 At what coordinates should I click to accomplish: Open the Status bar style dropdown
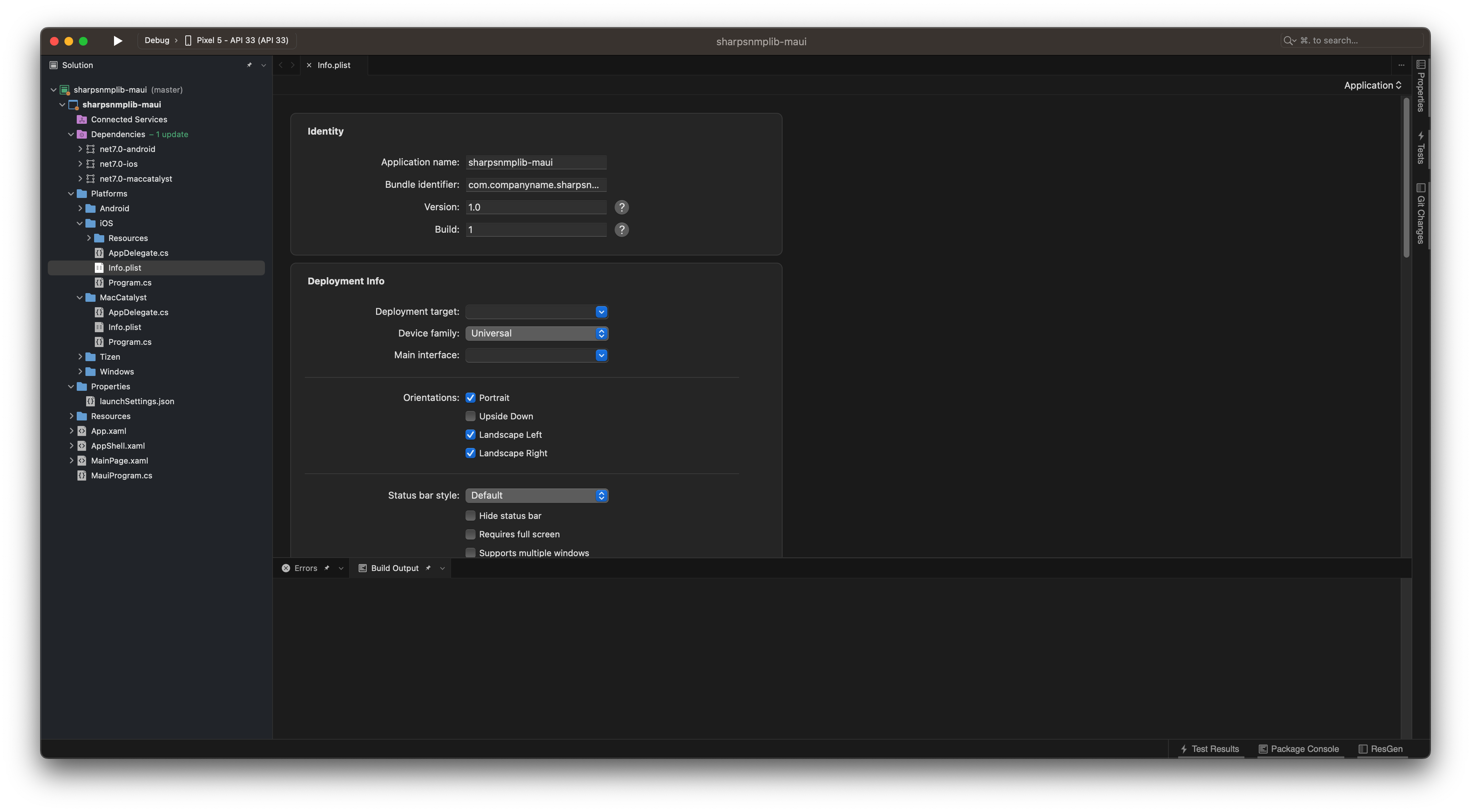[536, 496]
